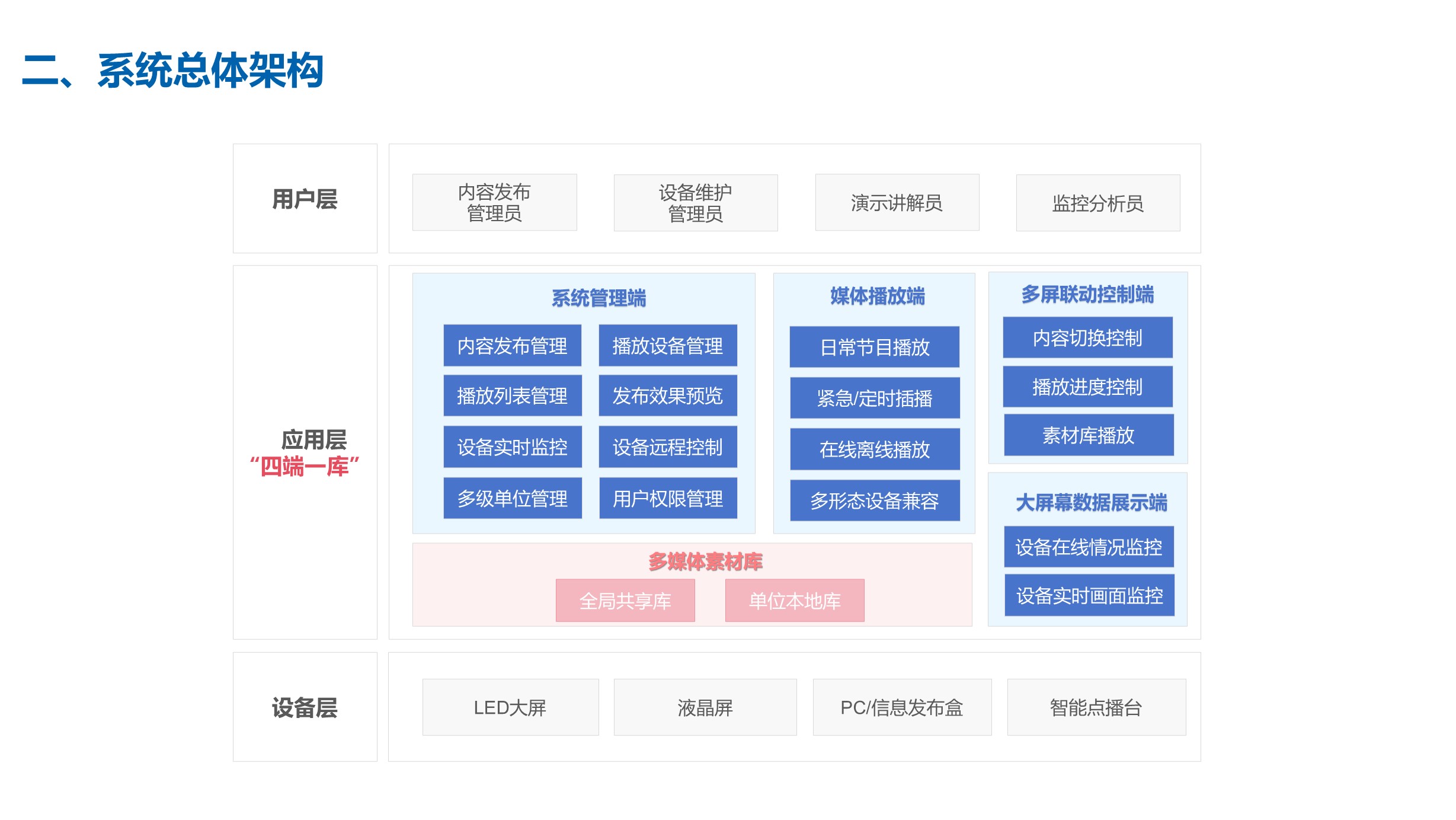
Task: Click the 监控分析员 user box
Action: [x=1097, y=203]
